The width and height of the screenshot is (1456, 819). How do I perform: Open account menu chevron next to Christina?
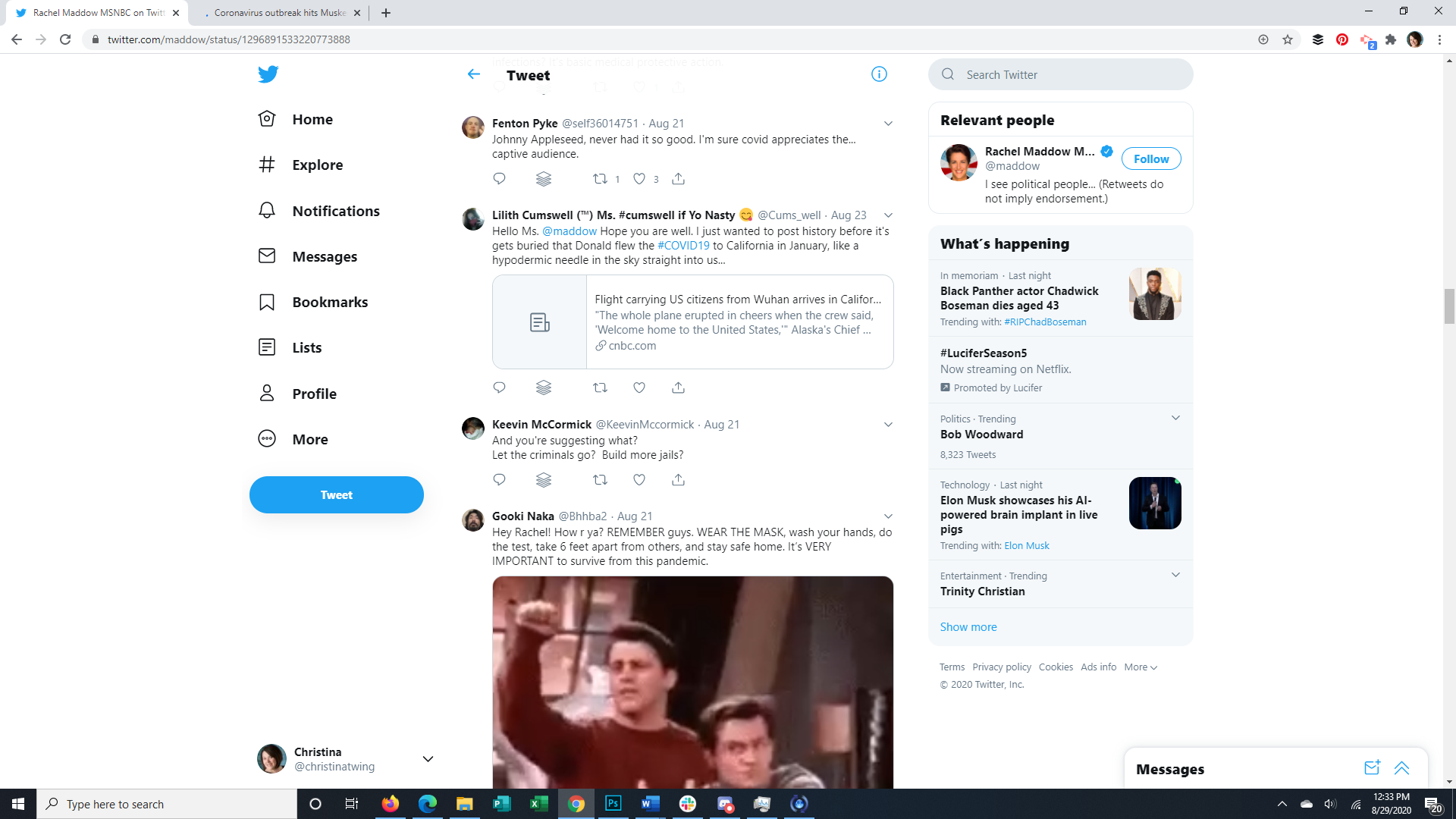(x=428, y=759)
